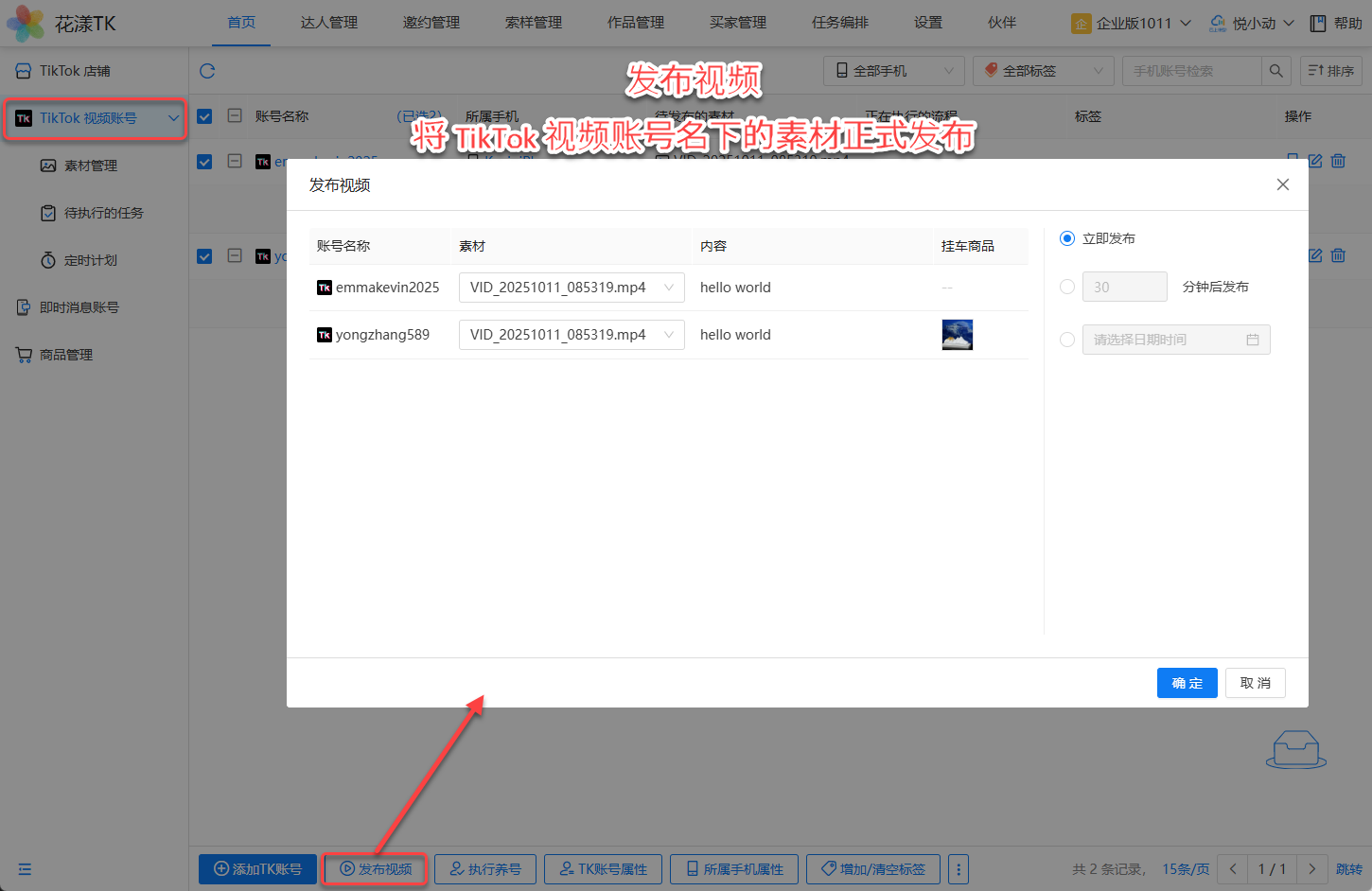
Task: Click the search magnifier icon
Action: [1275, 71]
